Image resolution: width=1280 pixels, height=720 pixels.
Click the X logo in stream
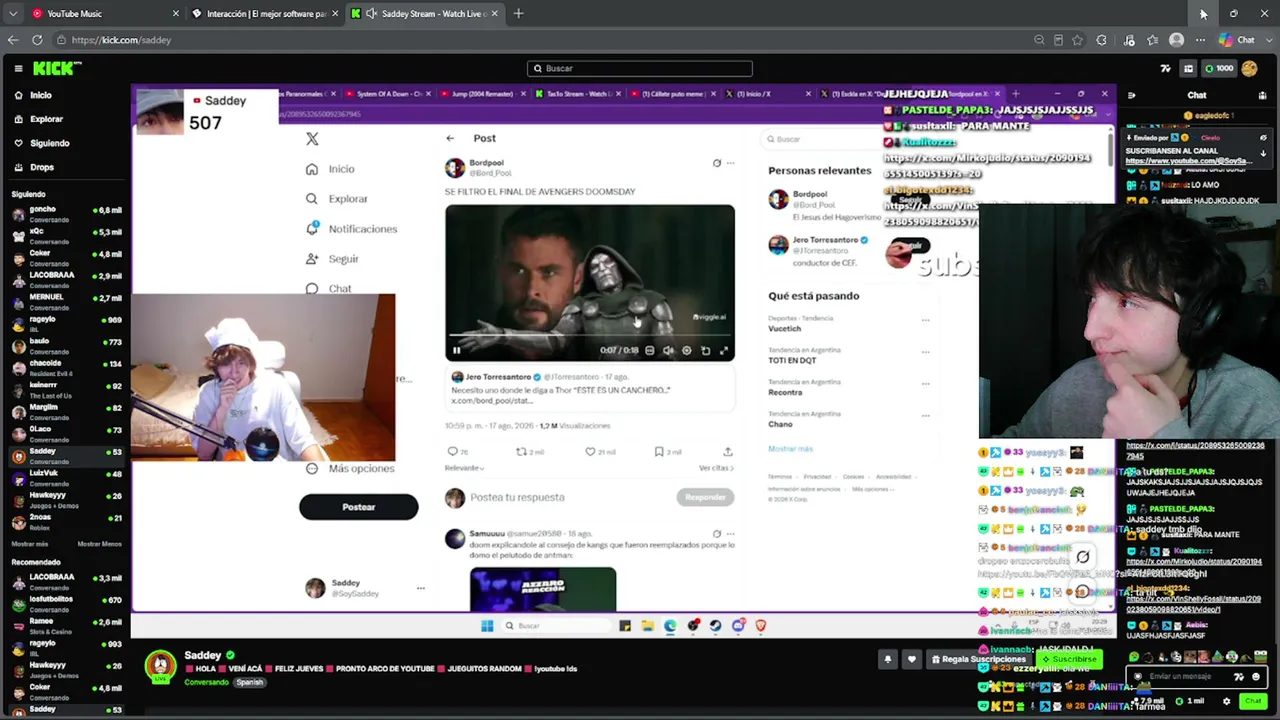pos(312,140)
